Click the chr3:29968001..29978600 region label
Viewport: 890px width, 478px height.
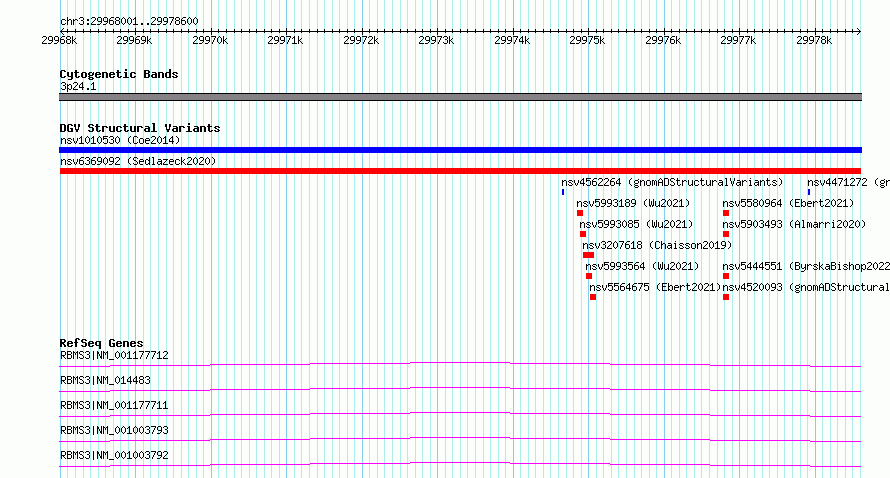129,21
